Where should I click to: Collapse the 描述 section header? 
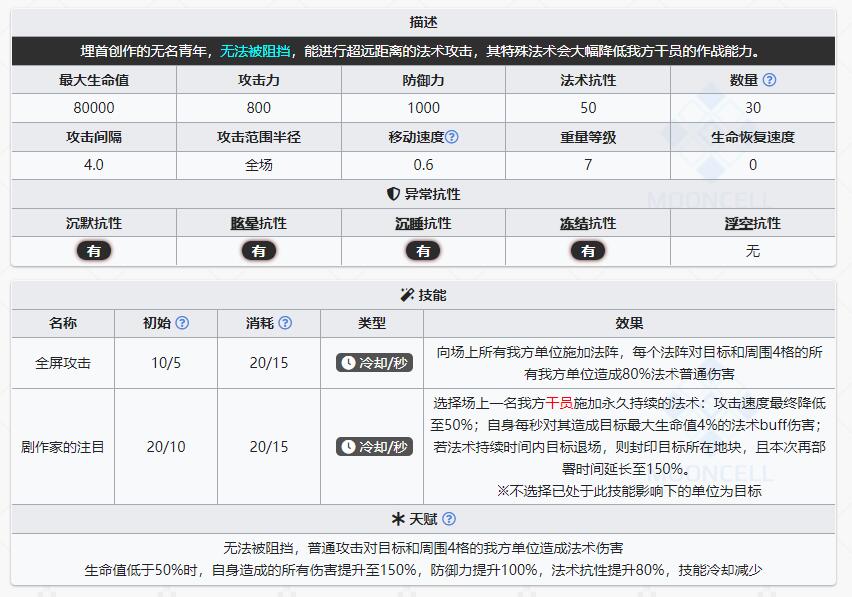coord(426,20)
